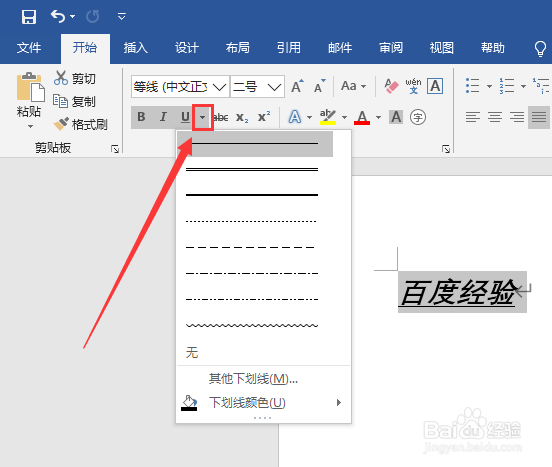Toggle subscript x₂ button
552x467 pixels.
[x=242, y=117]
